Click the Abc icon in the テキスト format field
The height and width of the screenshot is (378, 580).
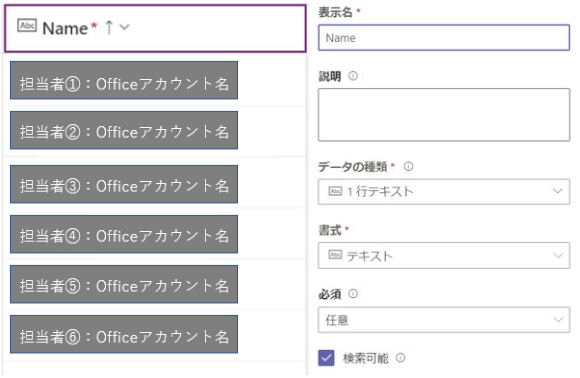point(335,255)
